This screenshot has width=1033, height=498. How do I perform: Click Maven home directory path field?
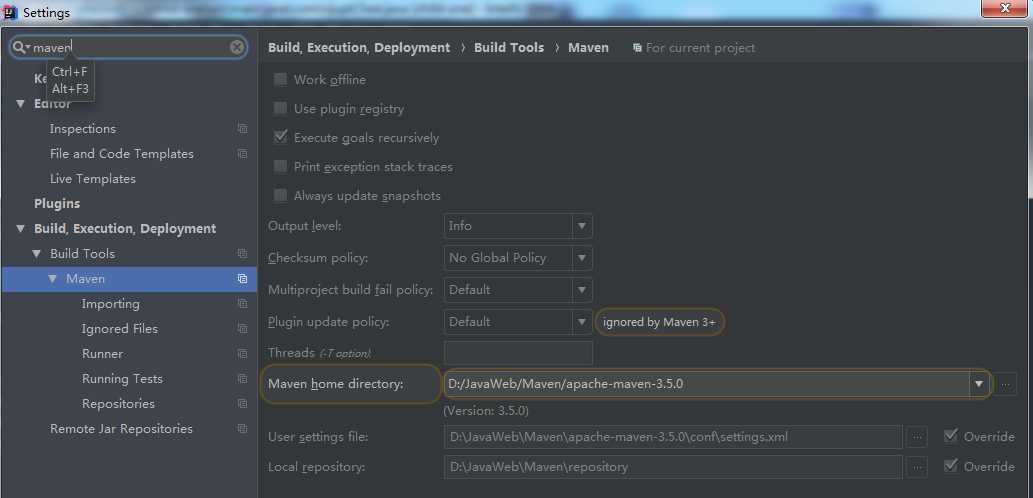click(x=707, y=384)
